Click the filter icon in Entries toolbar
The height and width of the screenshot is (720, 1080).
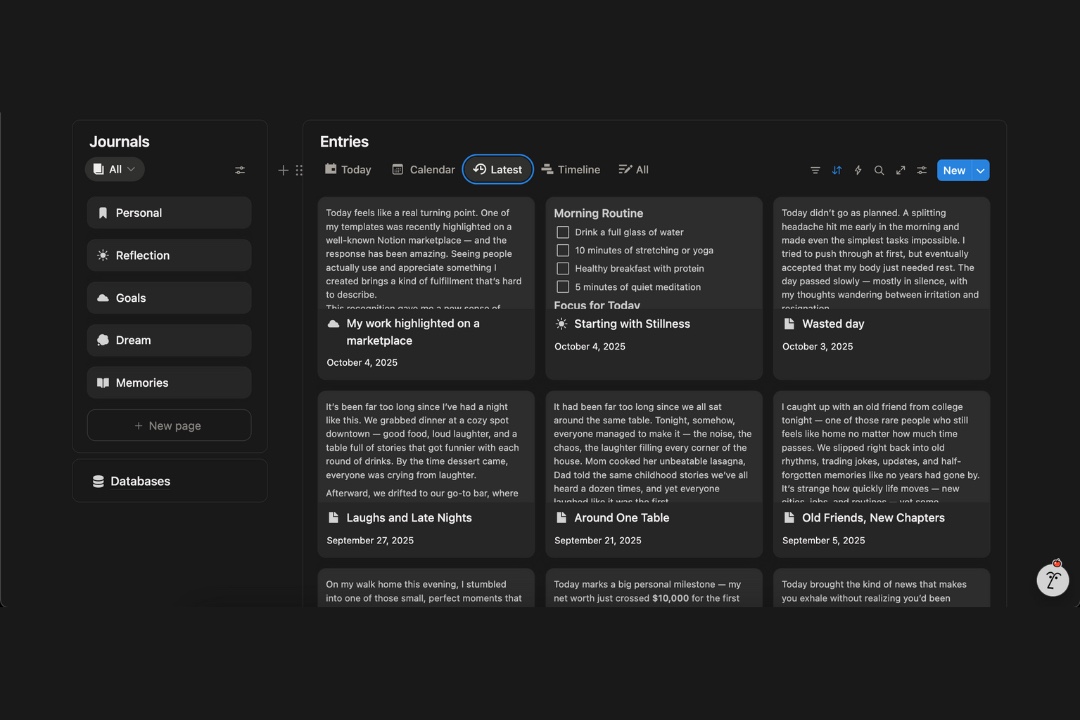pos(815,170)
